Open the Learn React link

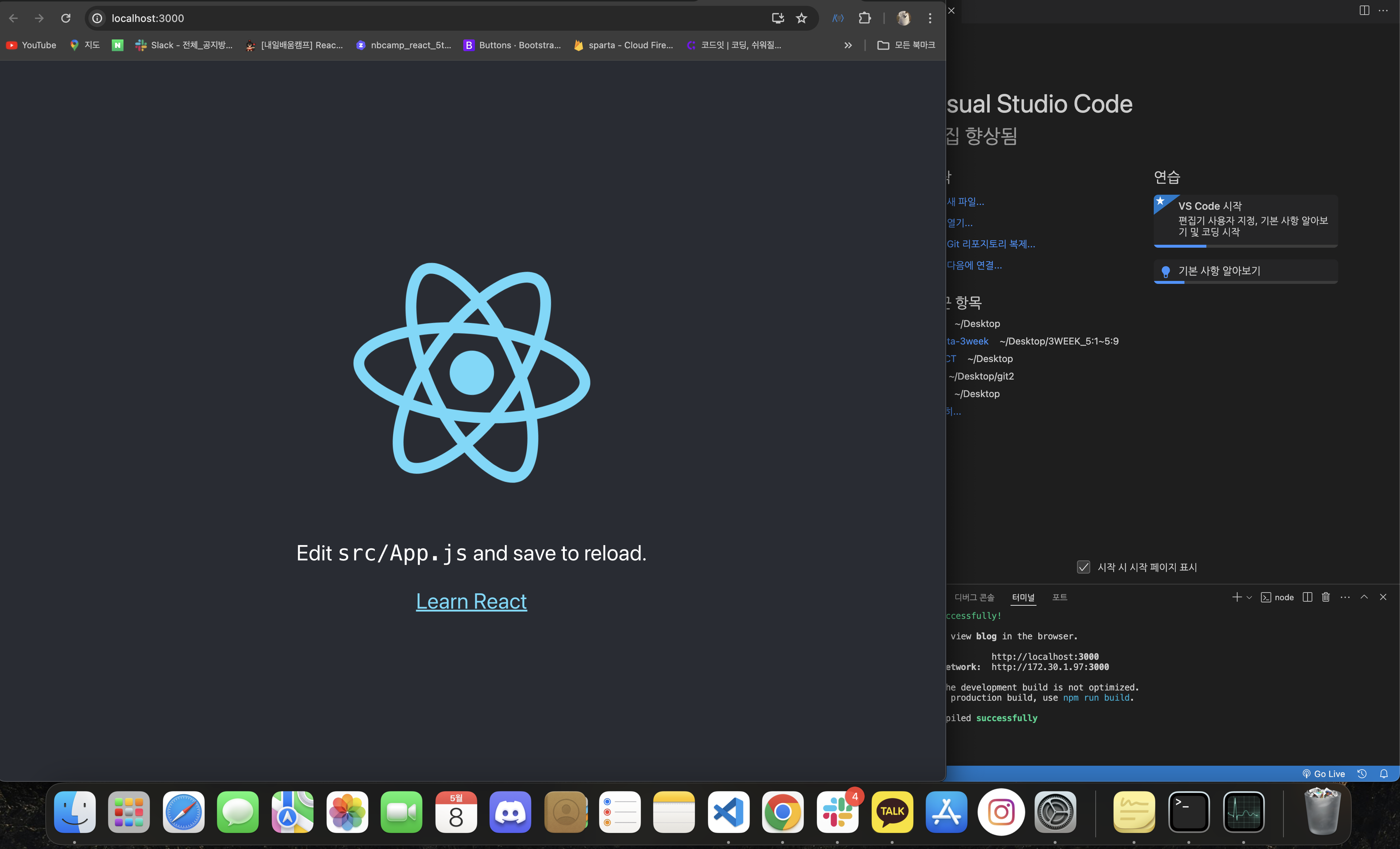(x=471, y=601)
